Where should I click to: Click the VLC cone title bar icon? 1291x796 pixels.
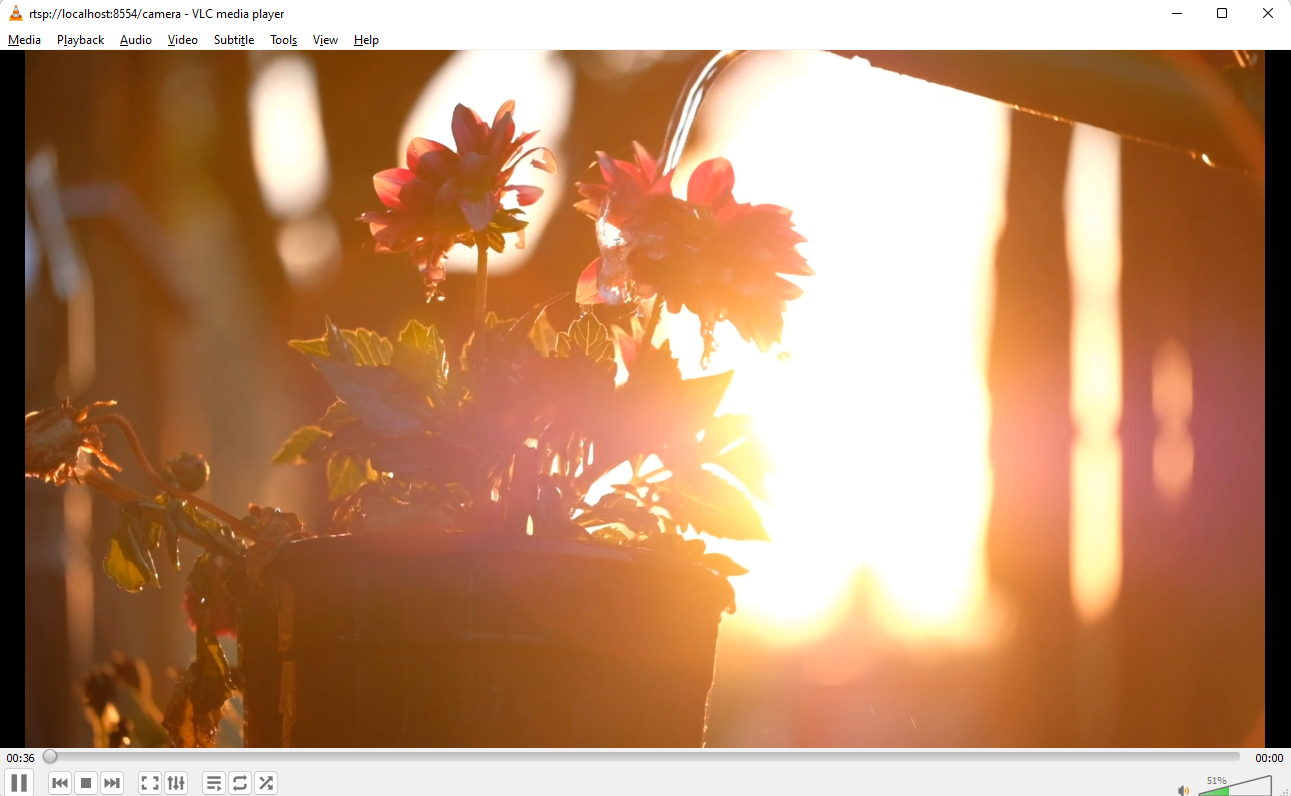[15, 14]
